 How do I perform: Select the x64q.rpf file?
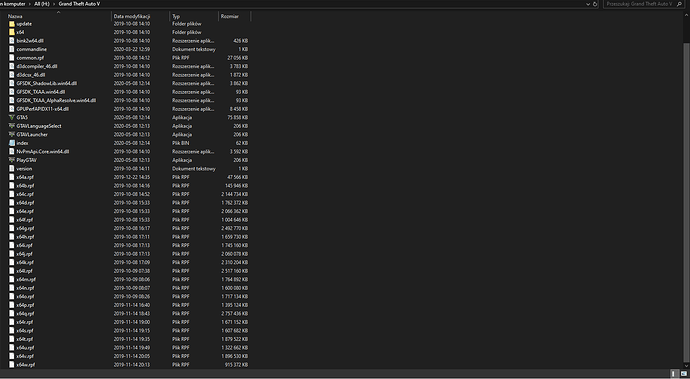pyautogui.click(x=25, y=314)
